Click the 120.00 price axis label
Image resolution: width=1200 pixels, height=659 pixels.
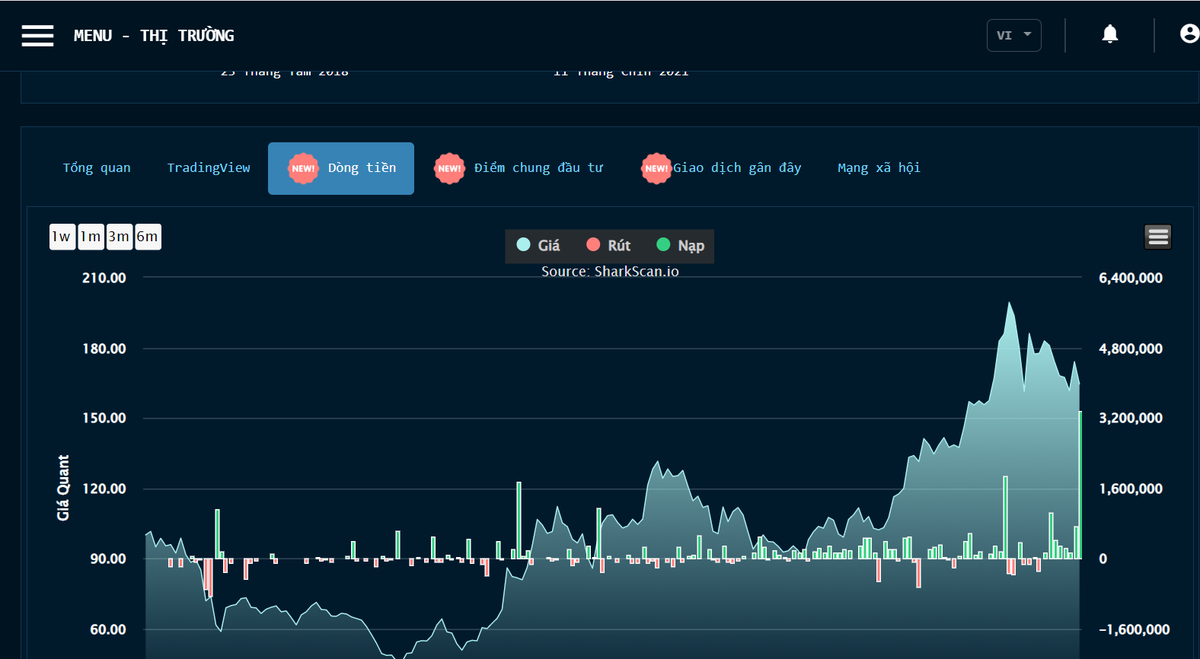click(104, 489)
